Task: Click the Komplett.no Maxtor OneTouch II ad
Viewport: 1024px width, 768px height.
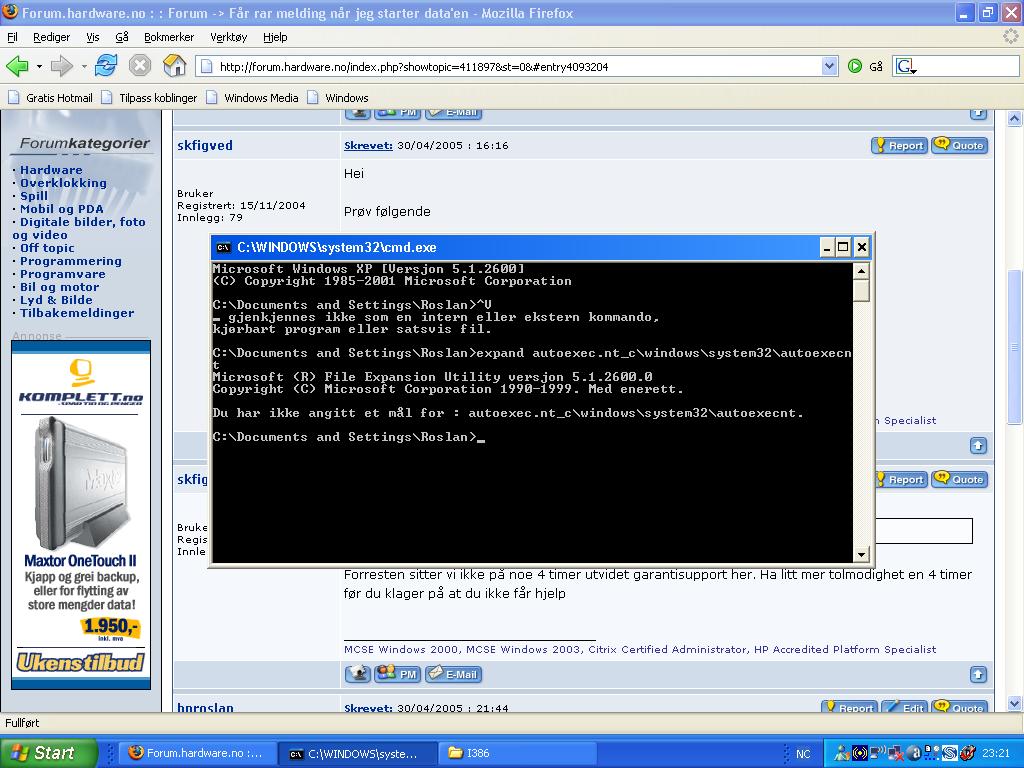Action: tap(81, 515)
